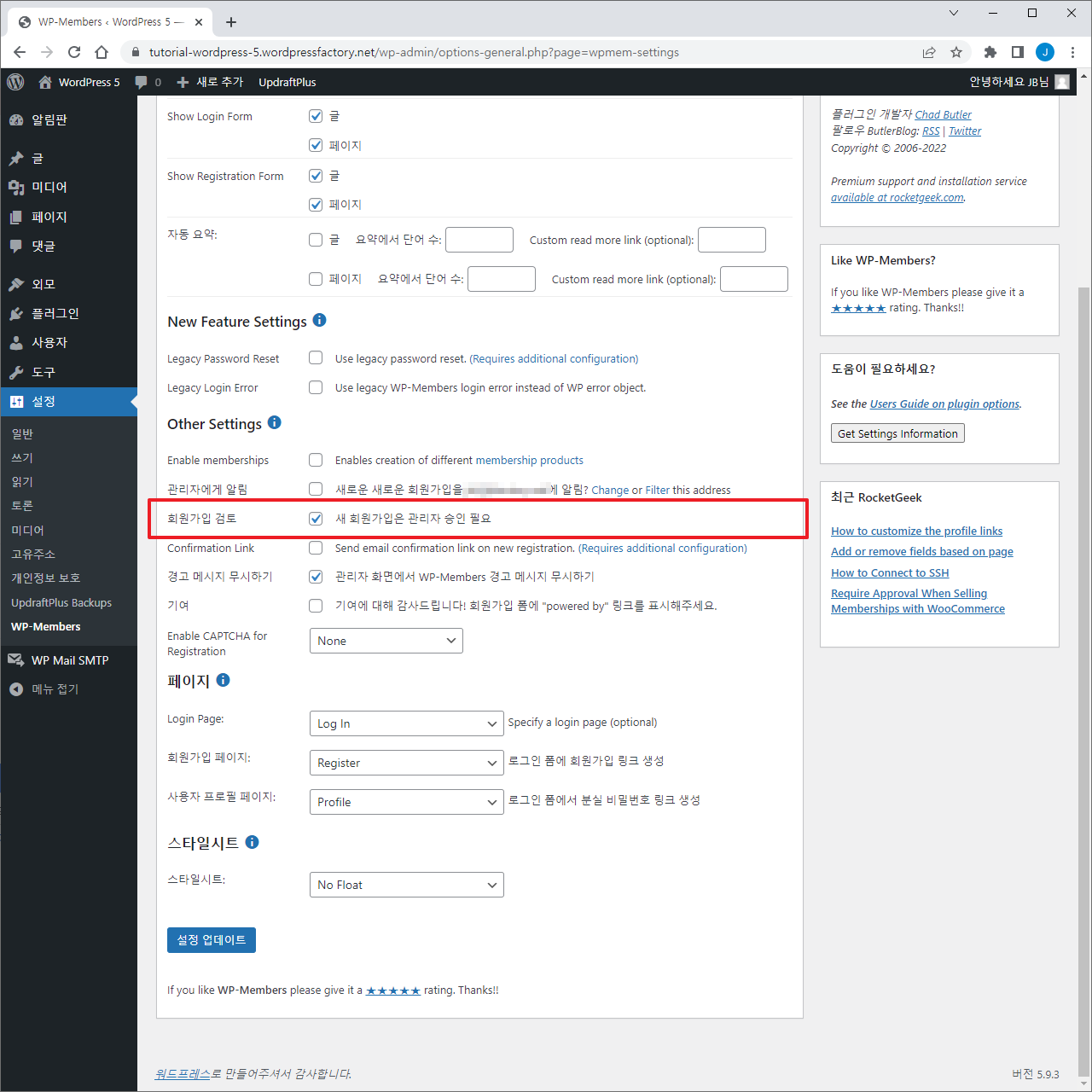Open the 스타일시트 No Float dropdown
The width and height of the screenshot is (1092, 1092).
click(407, 885)
